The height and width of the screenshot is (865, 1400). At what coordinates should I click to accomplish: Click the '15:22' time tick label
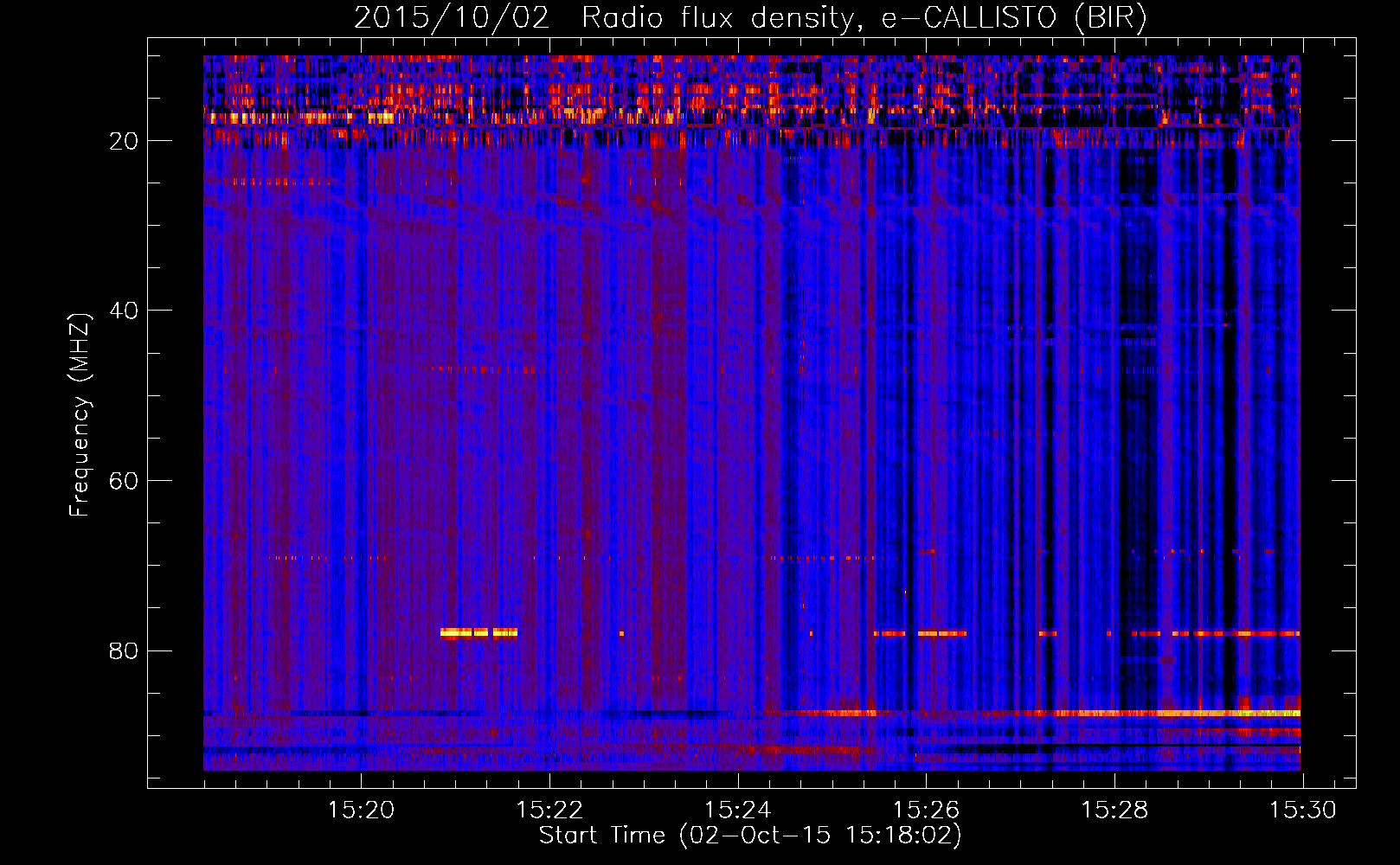coord(549,810)
